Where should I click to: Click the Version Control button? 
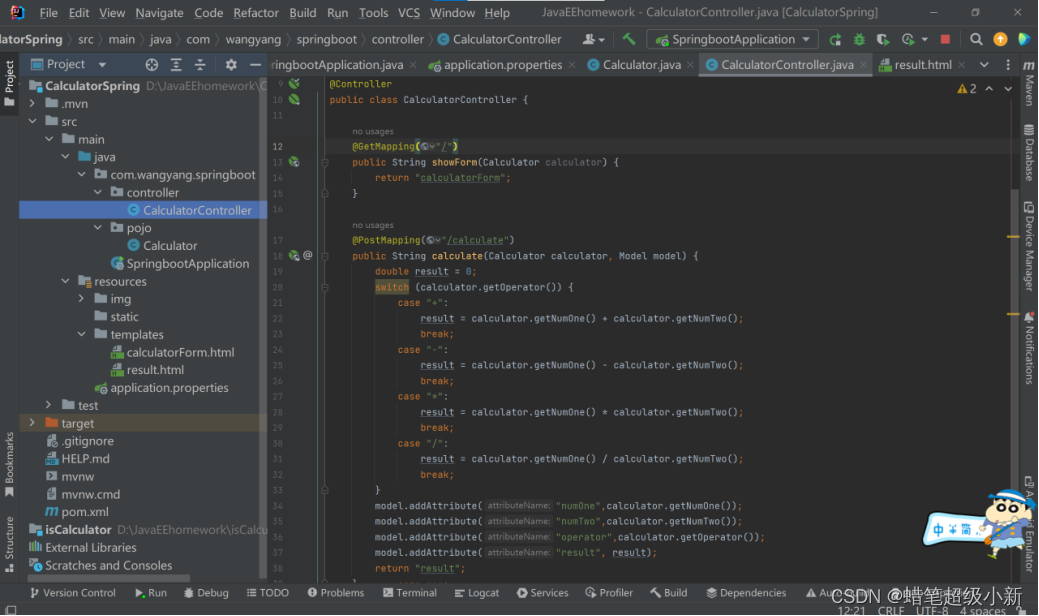pyautogui.click(x=72, y=593)
